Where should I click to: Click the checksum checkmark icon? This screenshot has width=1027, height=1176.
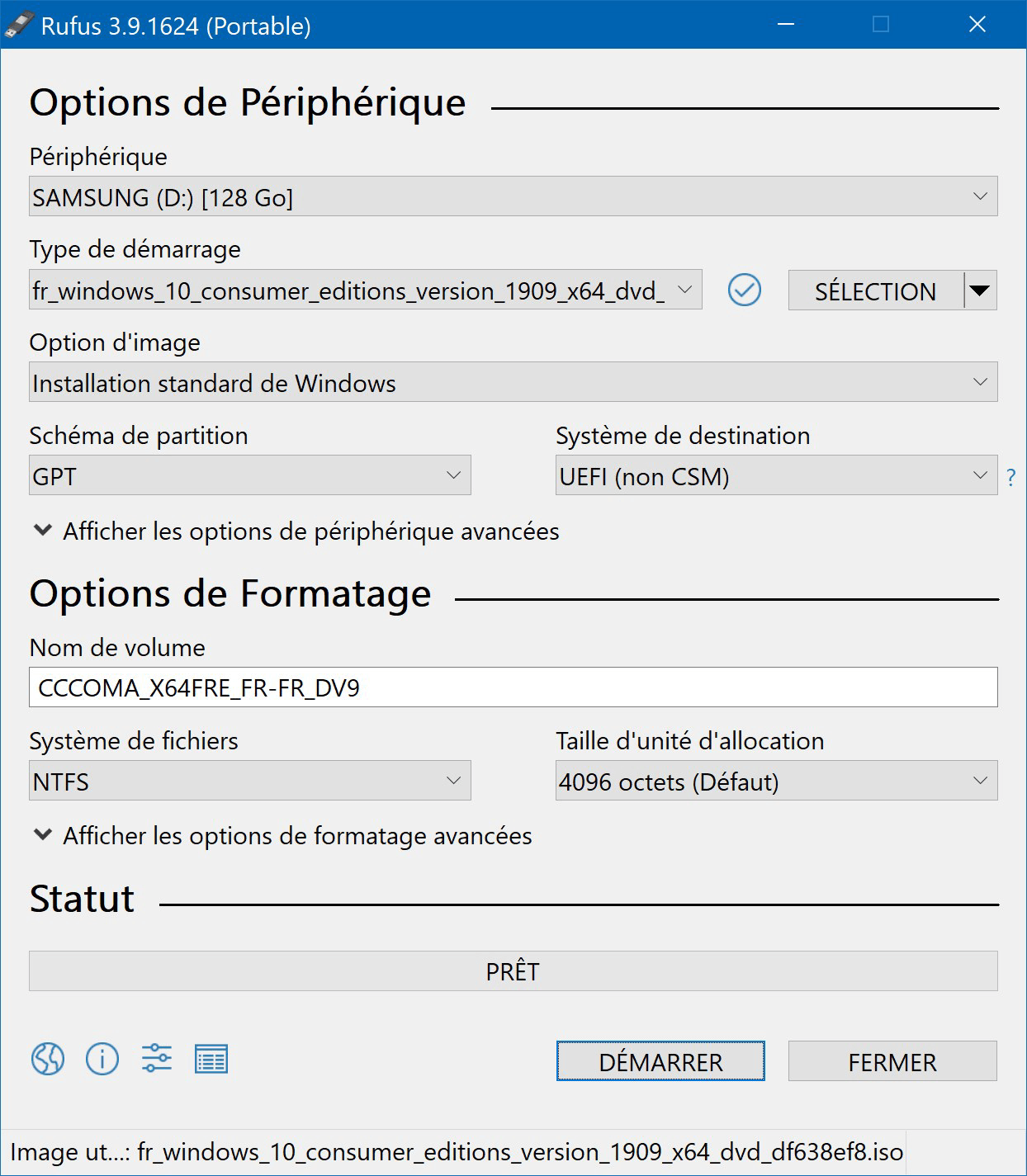pyautogui.click(x=745, y=290)
